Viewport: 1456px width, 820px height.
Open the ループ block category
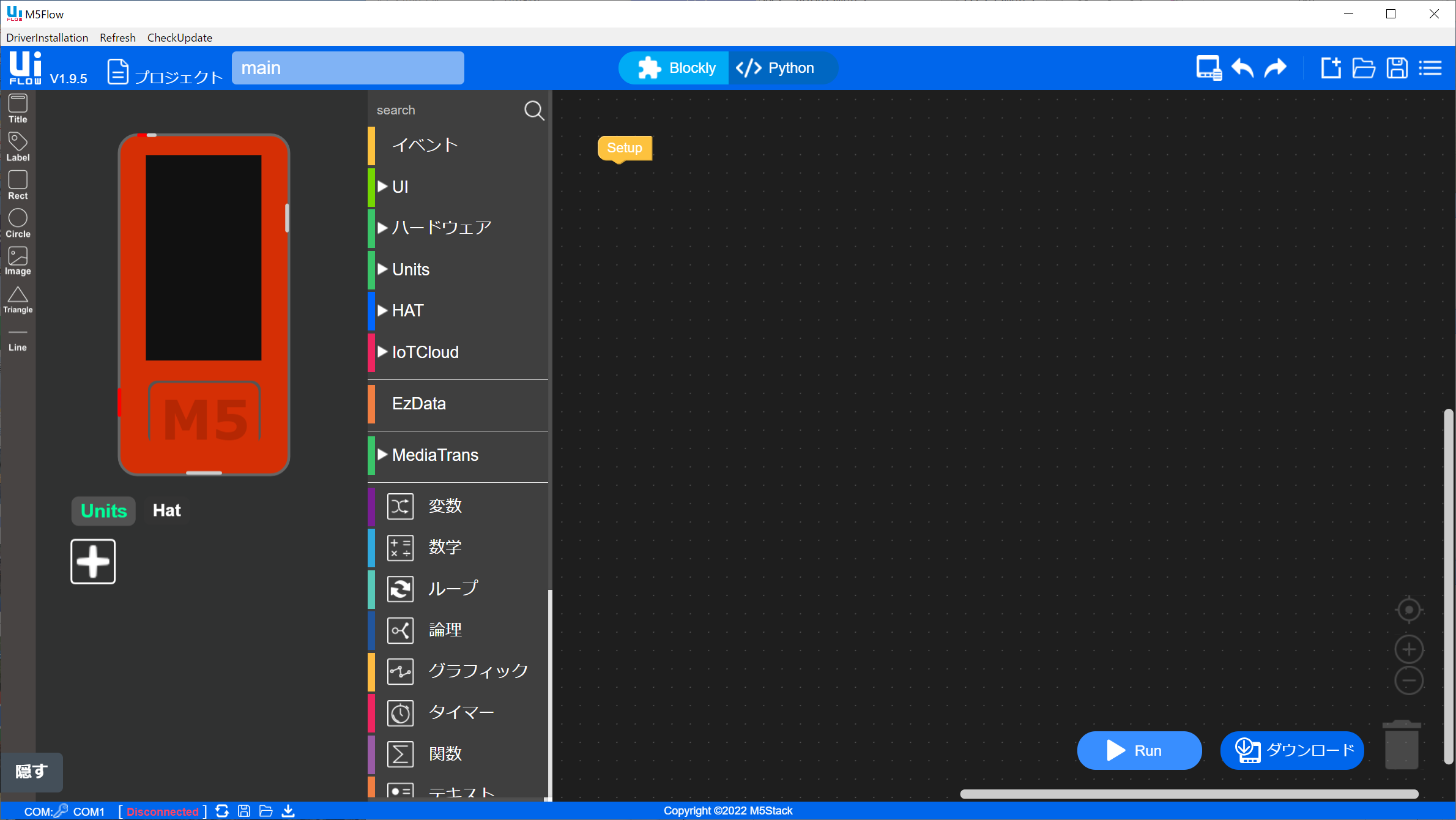pyautogui.click(x=458, y=589)
